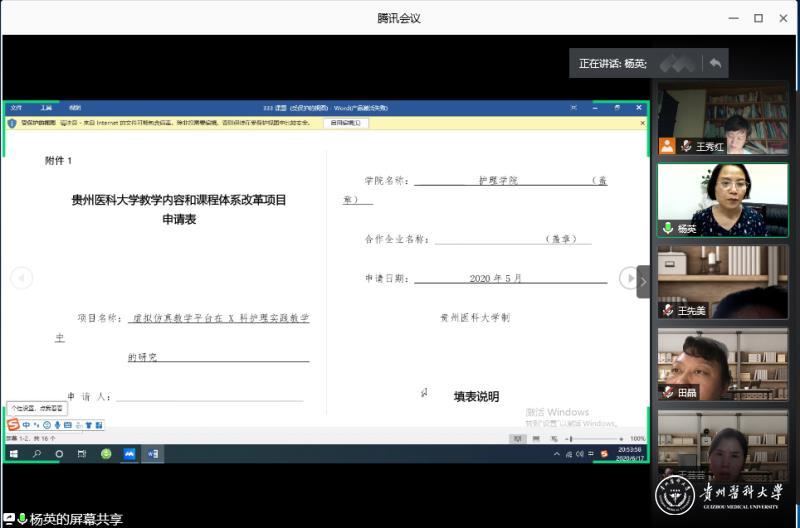The height and width of the screenshot is (528, 800).
Task: Expand hidden system tray icons chevron
Action: [557, 454]
